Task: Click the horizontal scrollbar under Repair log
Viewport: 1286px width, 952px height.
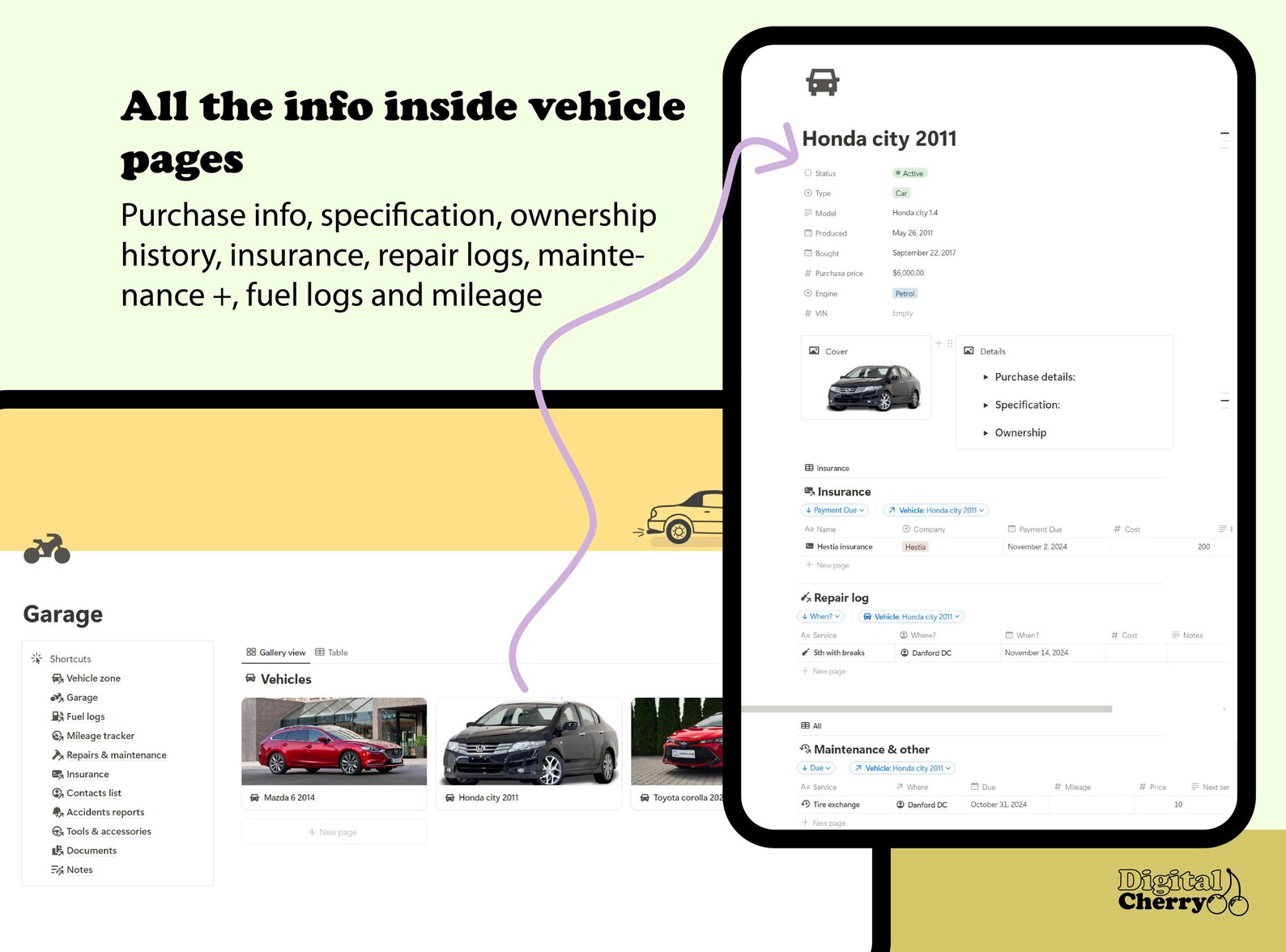Action: [926, 709]
